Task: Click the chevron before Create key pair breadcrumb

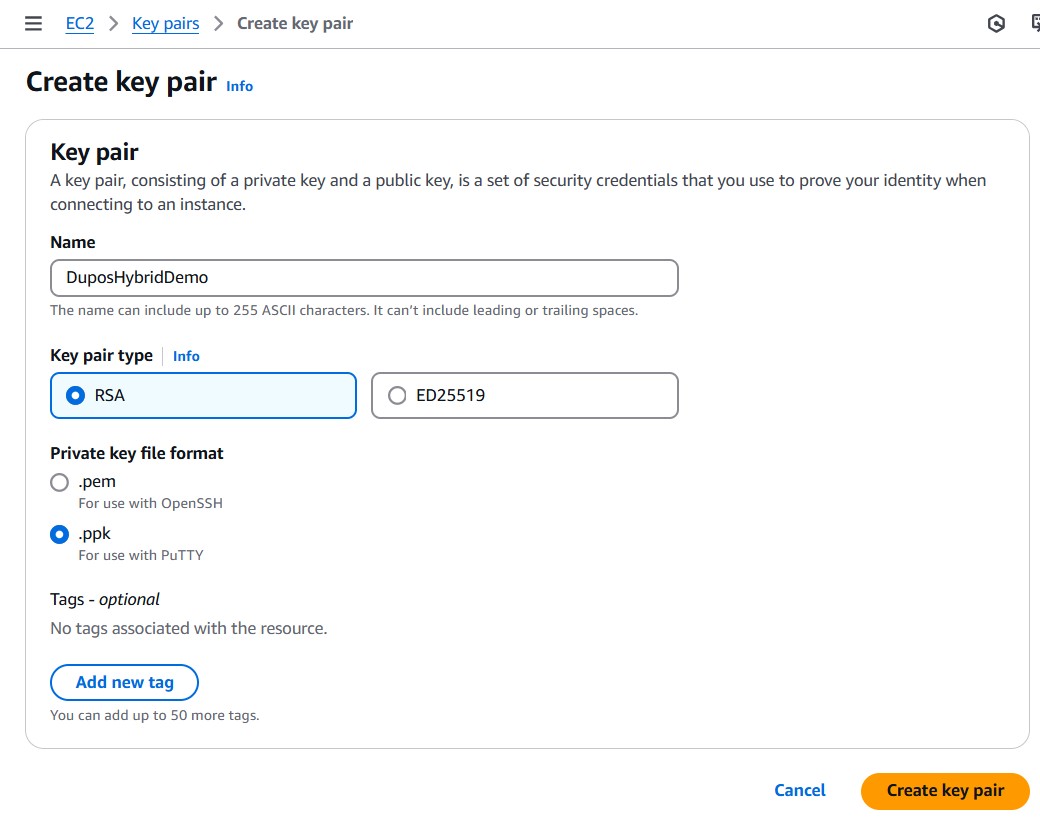Action: (219, 24)
